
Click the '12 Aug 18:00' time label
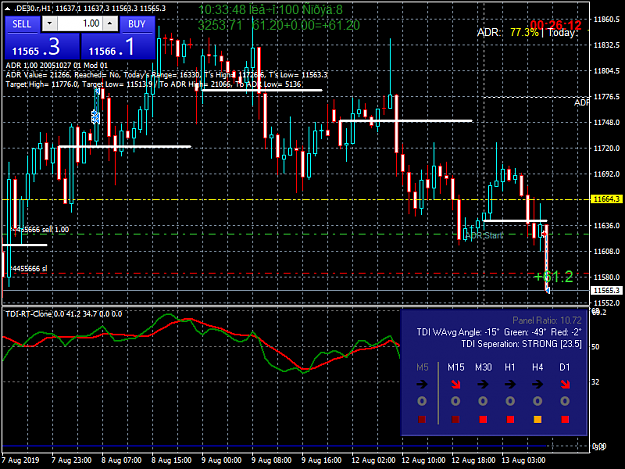(473, 460)
